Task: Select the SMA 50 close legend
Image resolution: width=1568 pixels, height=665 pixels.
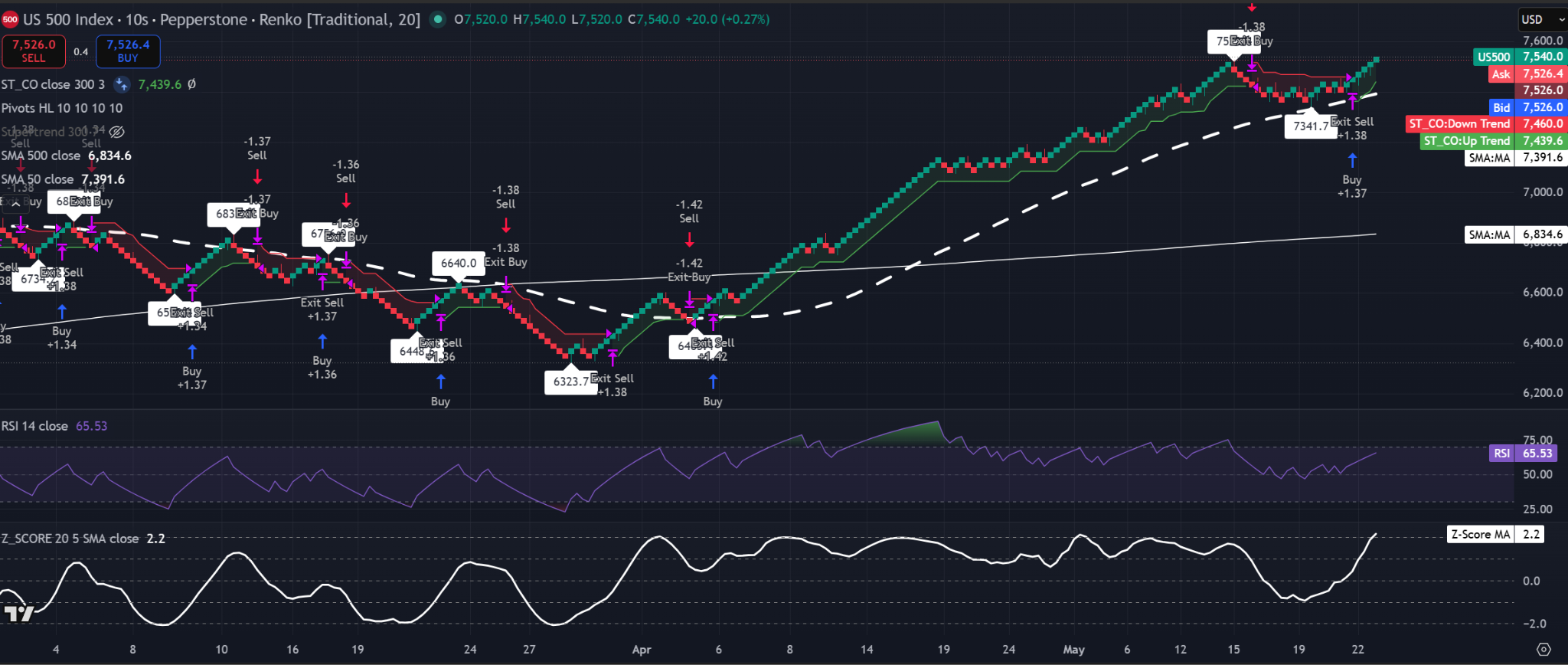Action: (x=38, y=179)
